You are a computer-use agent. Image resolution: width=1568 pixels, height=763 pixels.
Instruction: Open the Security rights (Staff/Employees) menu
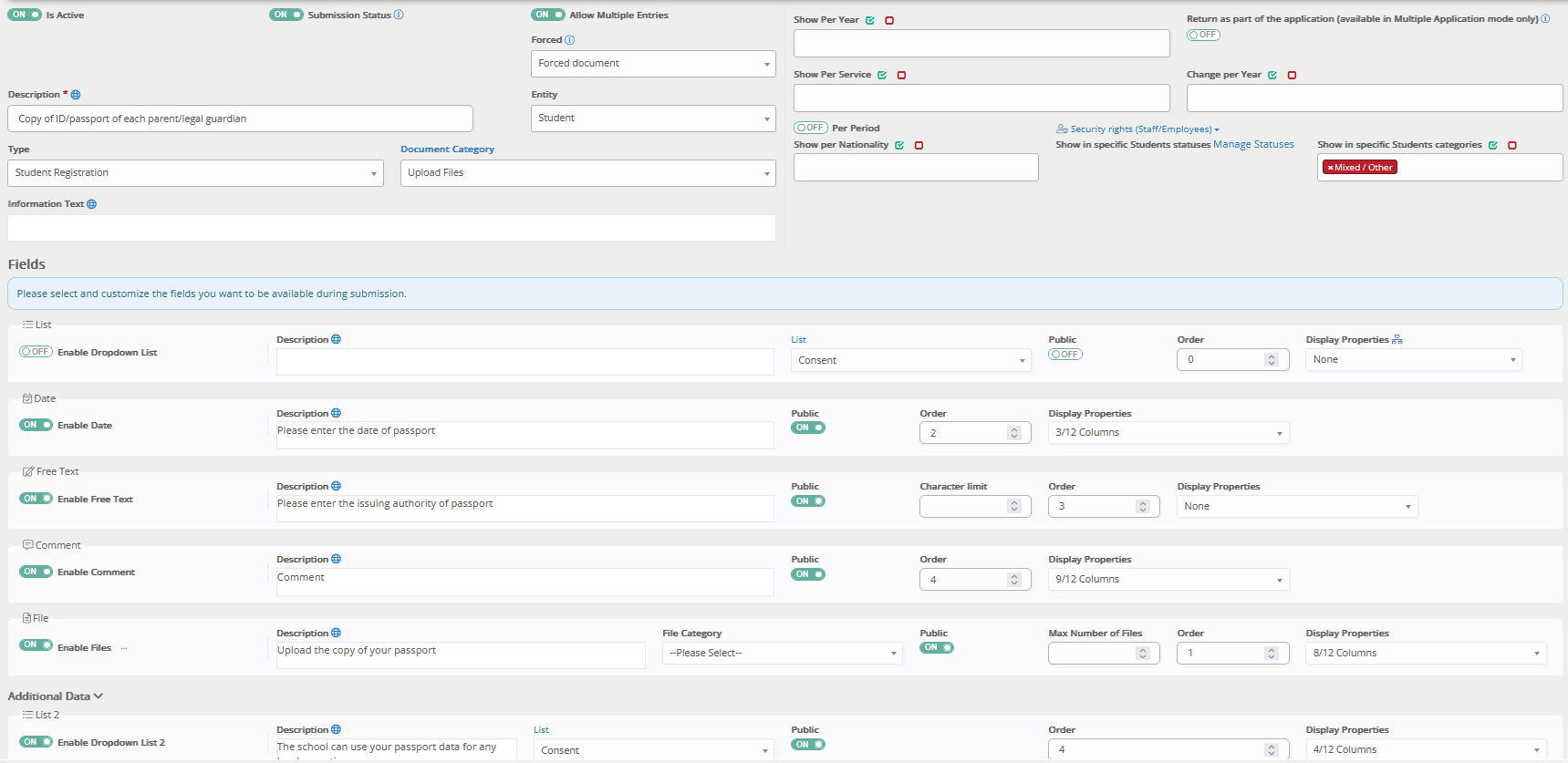[x=1137, y=129]
